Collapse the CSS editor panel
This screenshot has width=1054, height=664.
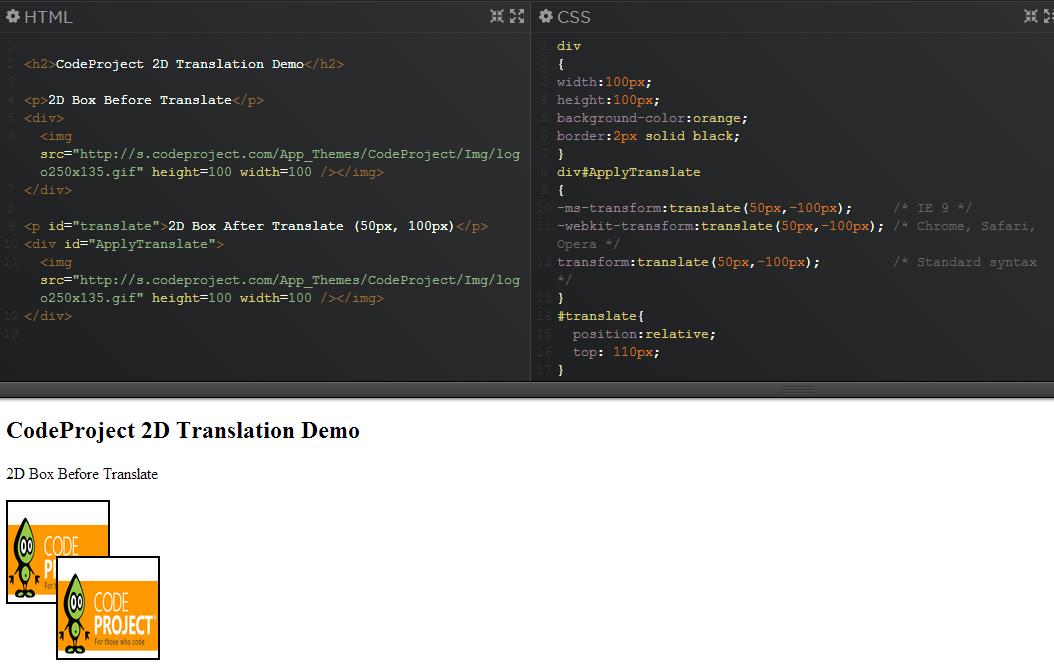pyautogui.click(x=1030, y=16)
